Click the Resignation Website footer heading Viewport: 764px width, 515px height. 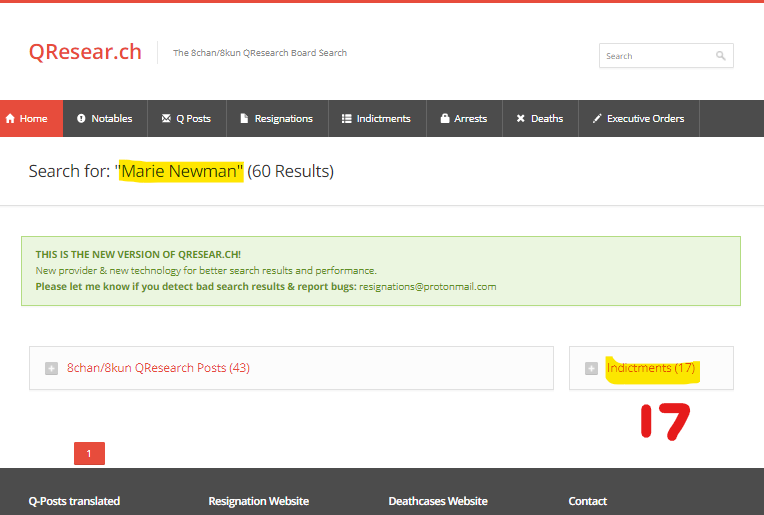[x=259, y=501]
